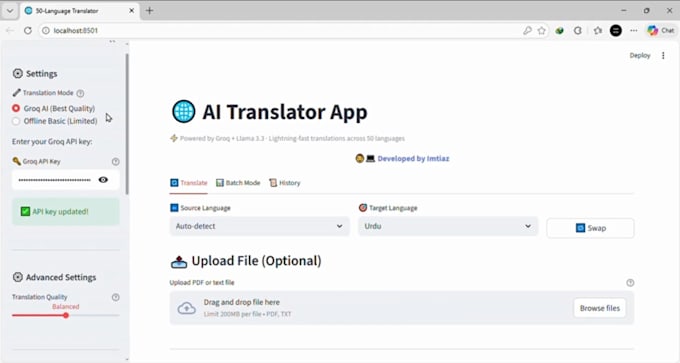This screenshot has width=680, height=363.
Task: Click the Deploy button
Action: click(x=640, y=56)
